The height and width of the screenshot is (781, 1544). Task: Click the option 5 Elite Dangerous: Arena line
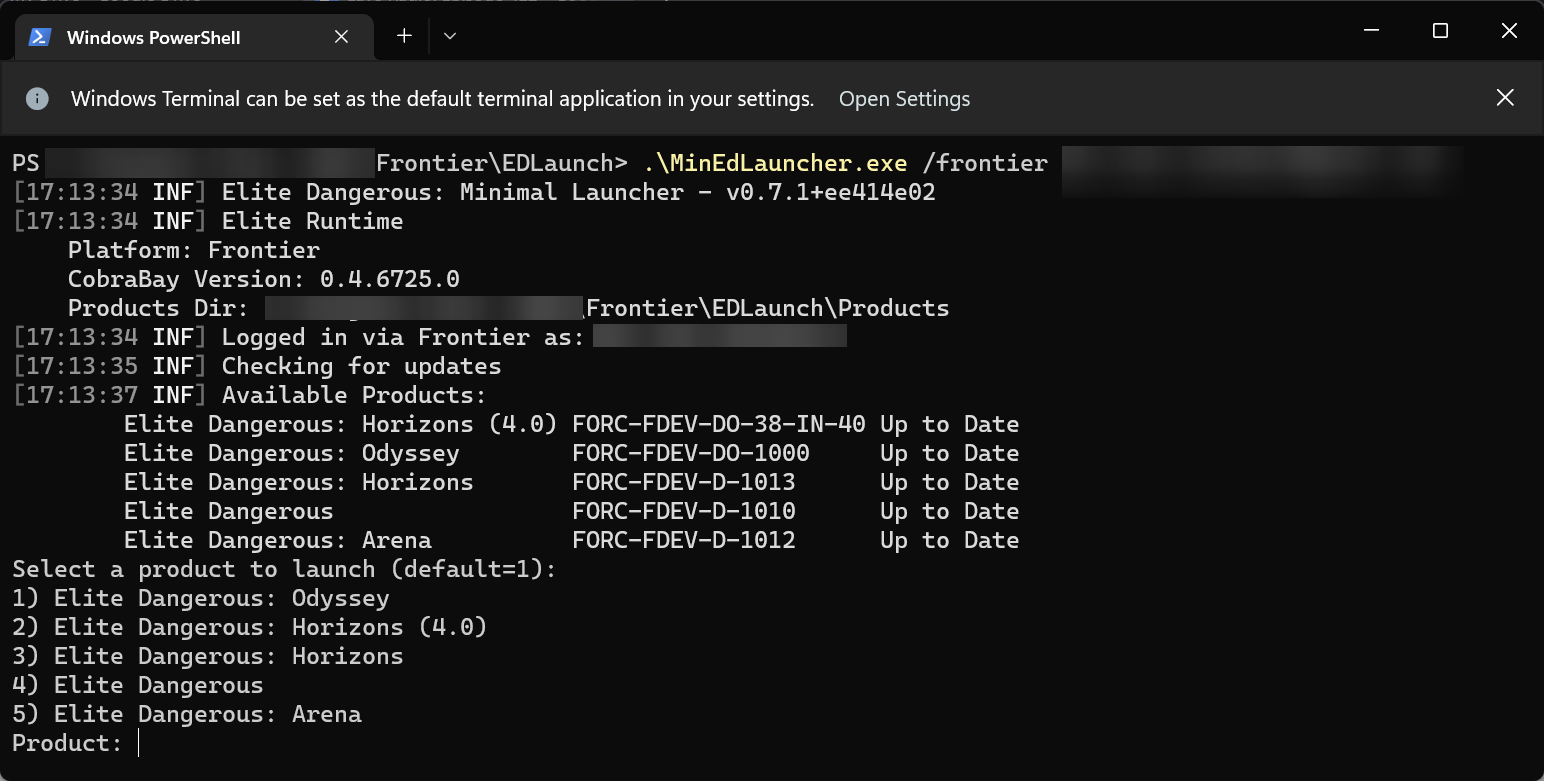point(187,714)
